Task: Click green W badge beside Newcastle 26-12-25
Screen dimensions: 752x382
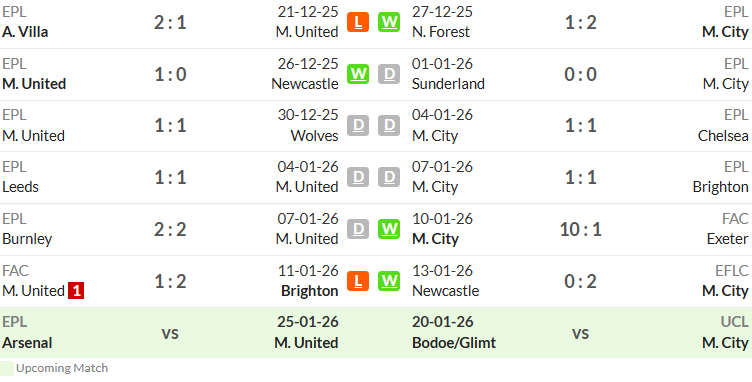Action: pos(358,74)
